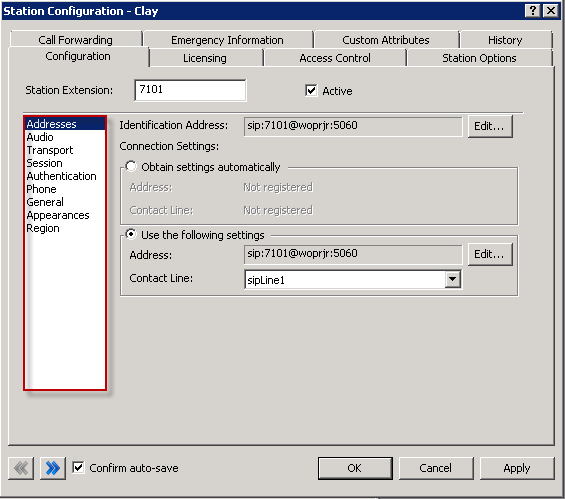Click inside Station Extension field
This screenshot has width=565, height=499.
point(190,90)
